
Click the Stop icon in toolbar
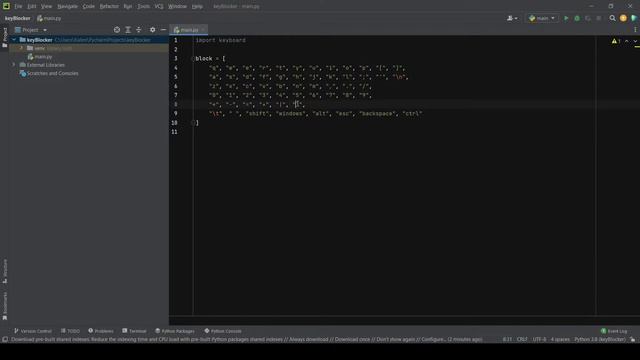(599, 18)
